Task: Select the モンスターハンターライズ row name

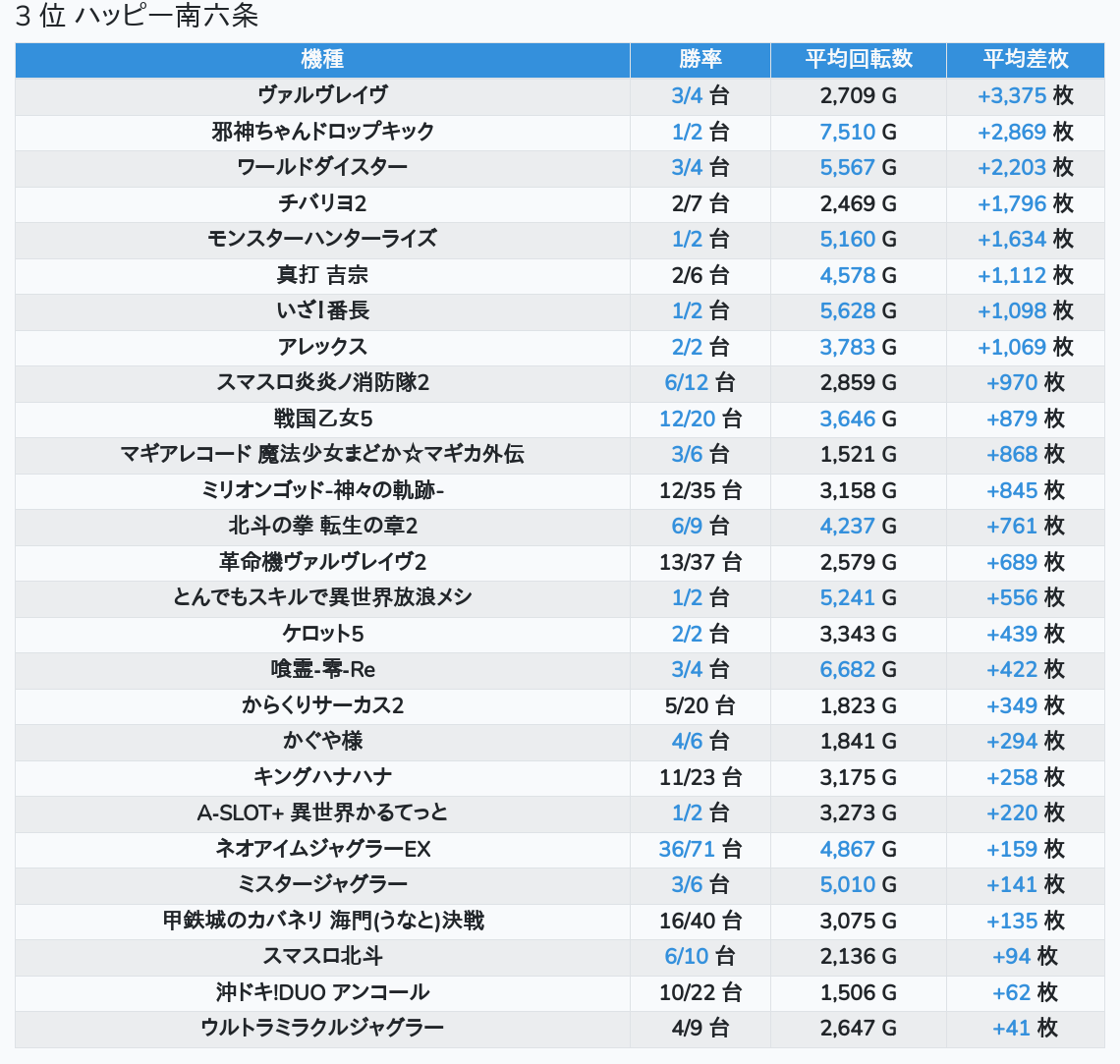Action: click(322, 239)
